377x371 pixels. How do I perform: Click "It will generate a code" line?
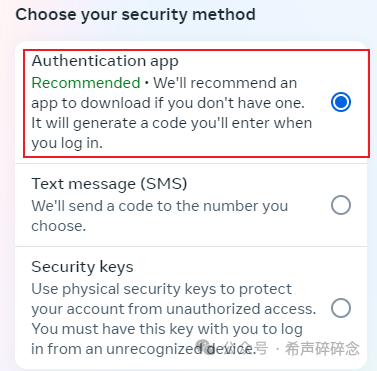[172, 124]
